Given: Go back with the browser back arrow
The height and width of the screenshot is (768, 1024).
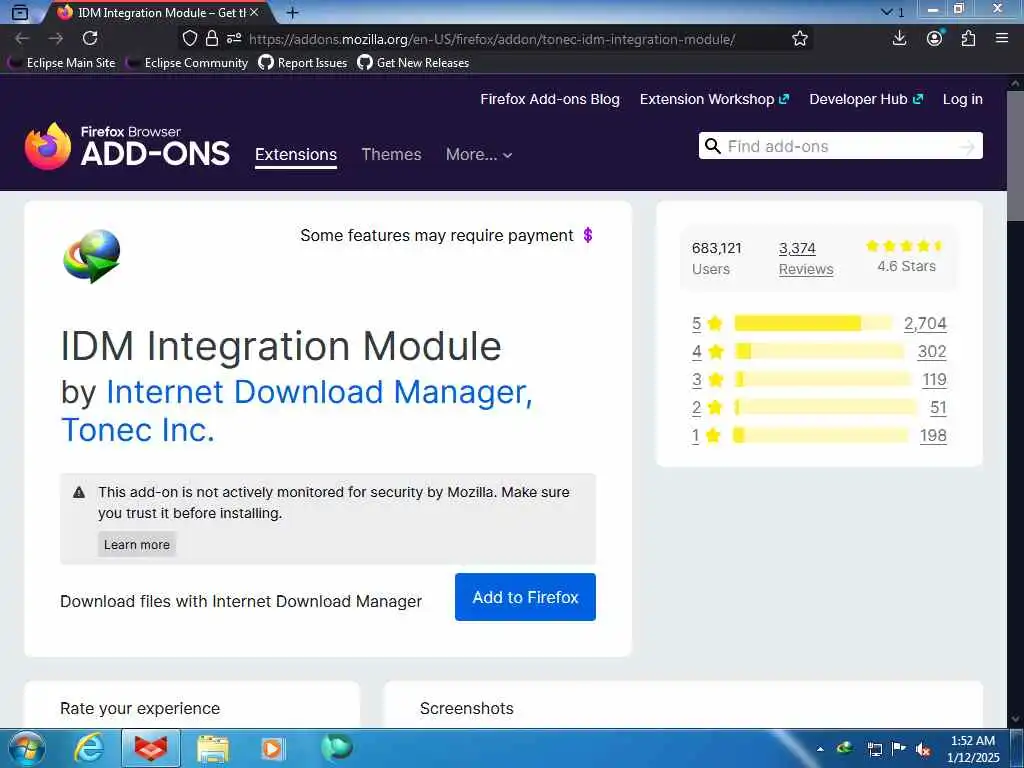Looking at the screenshot, I should click(x=22, y=39).
